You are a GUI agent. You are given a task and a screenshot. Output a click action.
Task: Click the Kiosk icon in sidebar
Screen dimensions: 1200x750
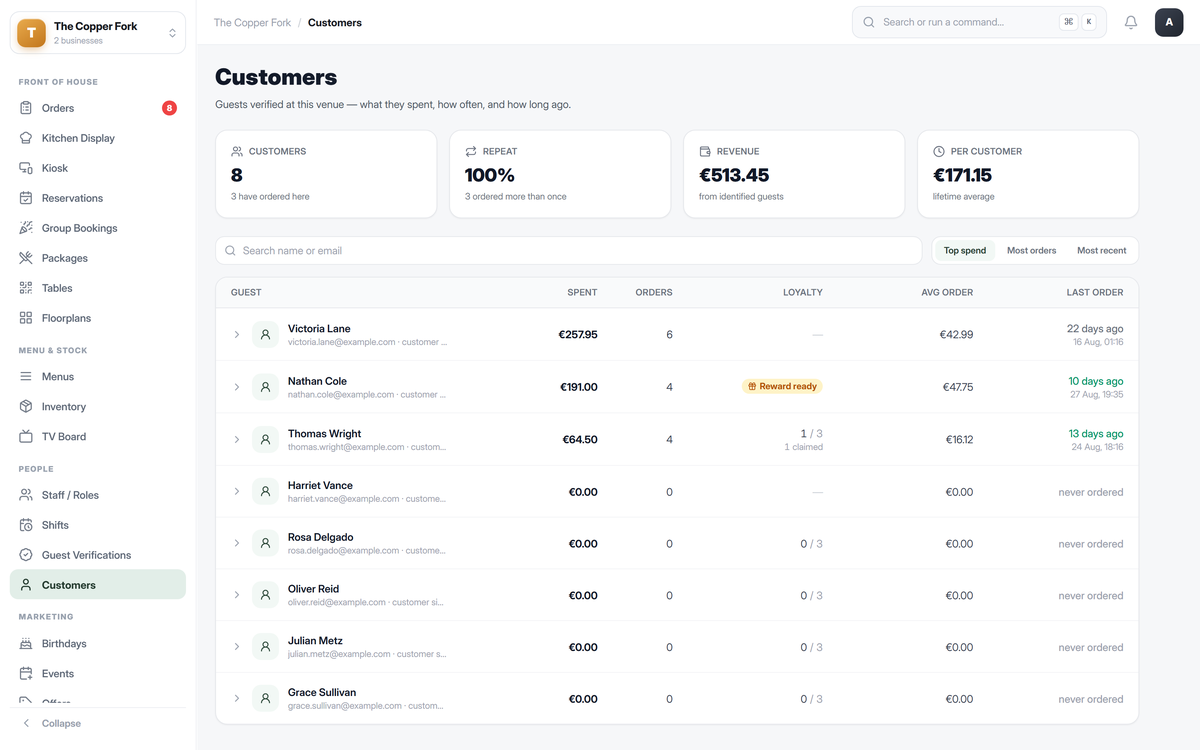[26, 168]
